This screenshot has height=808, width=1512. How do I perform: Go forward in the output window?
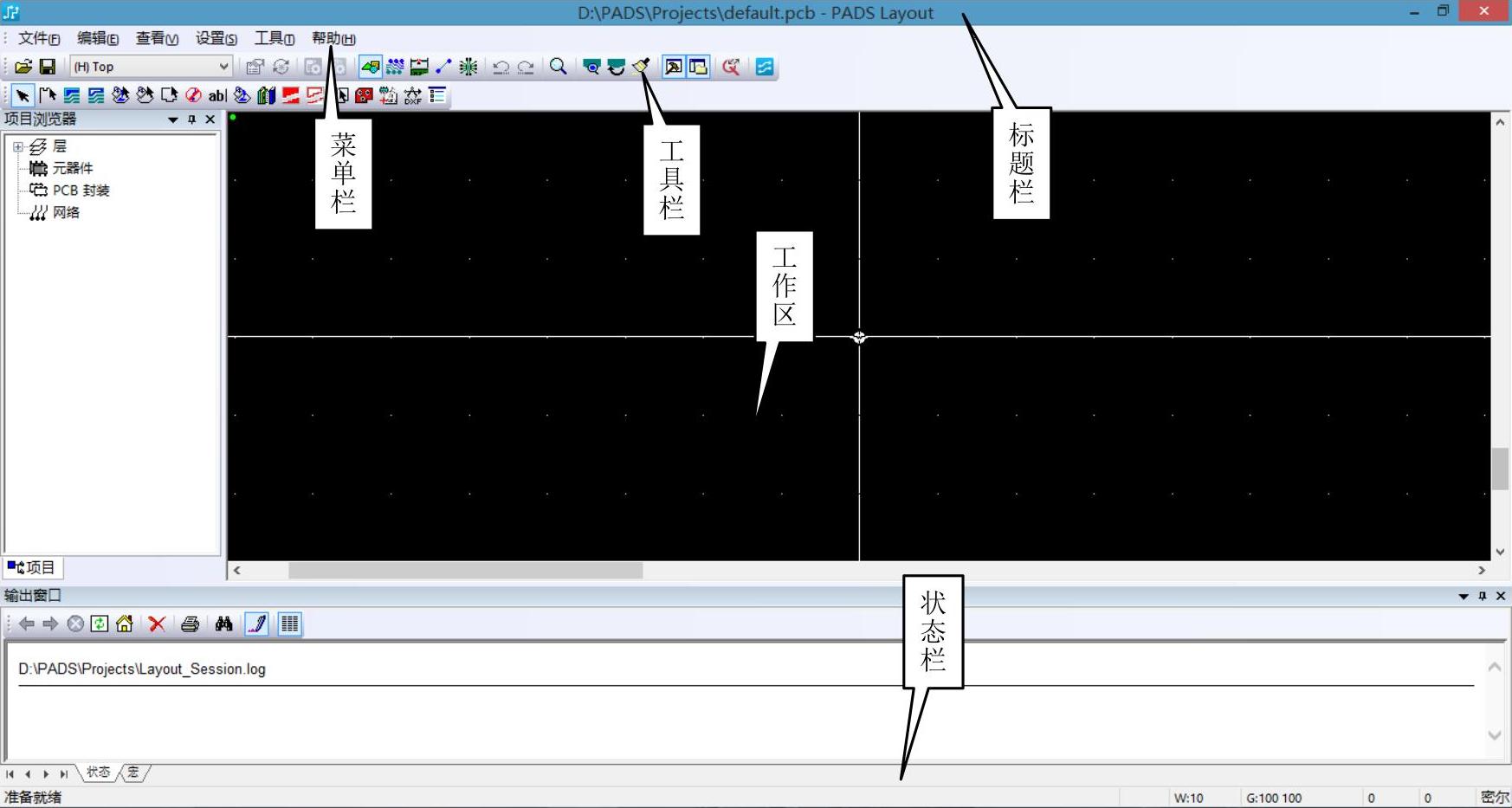(50, 624)
